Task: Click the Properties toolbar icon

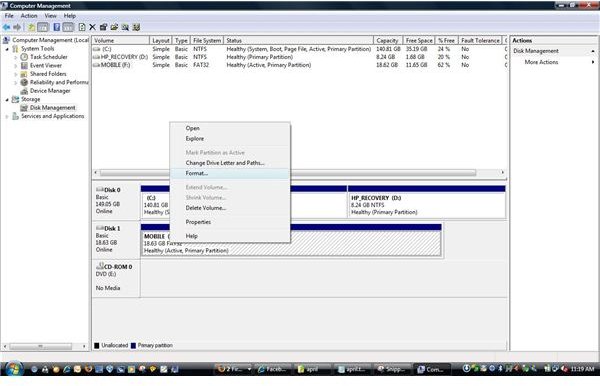Action: tap(103, 27)
